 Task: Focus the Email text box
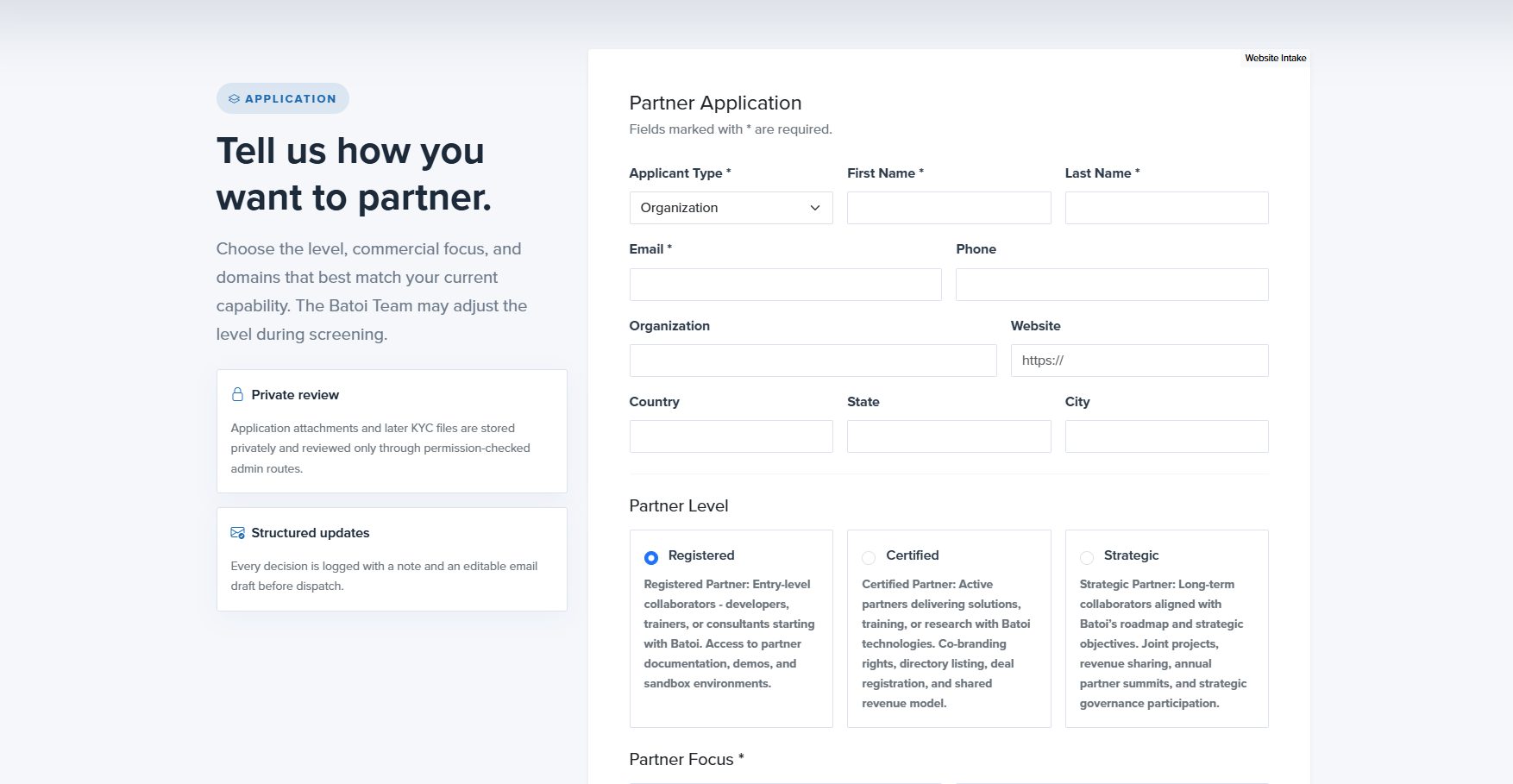[786, 285]
